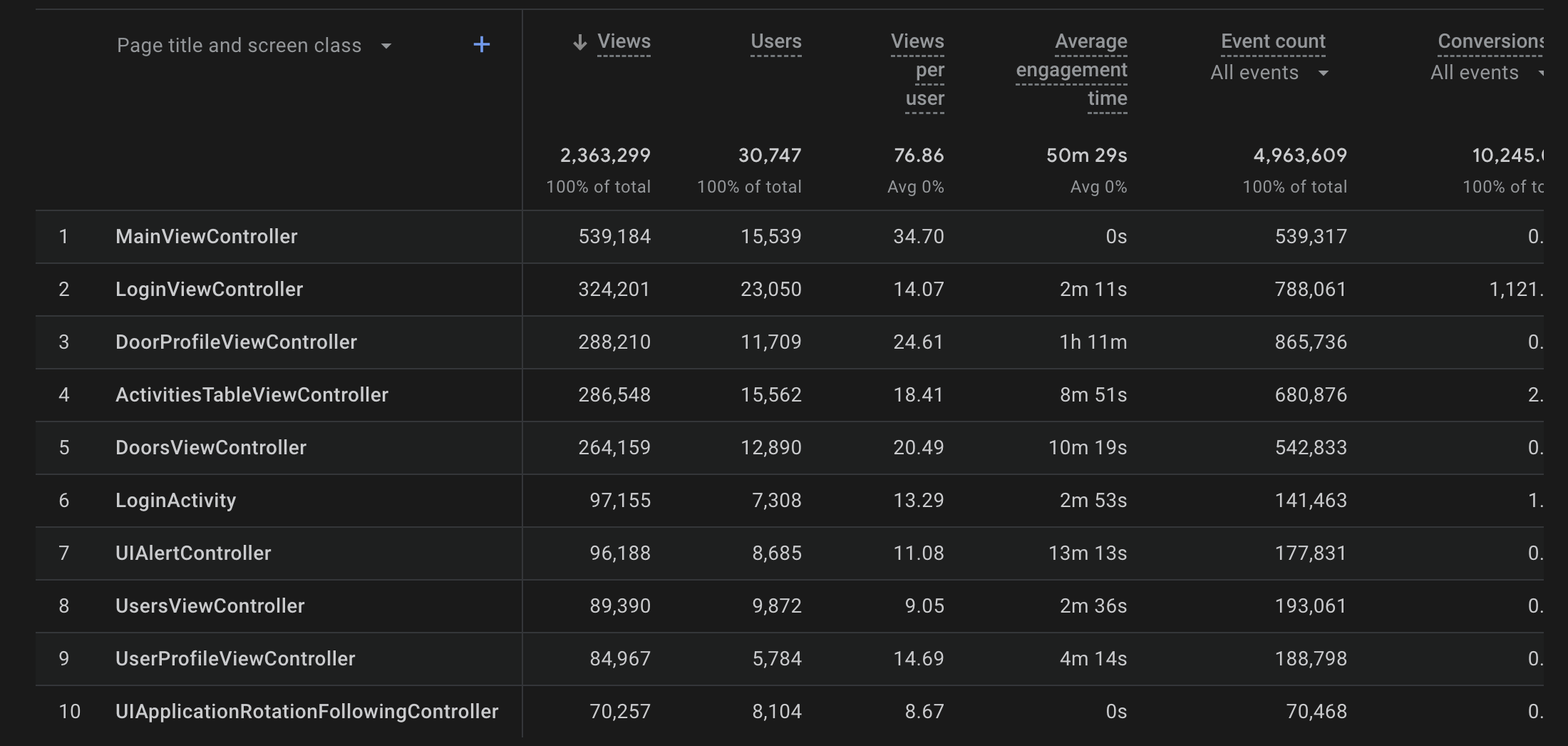Click the DoorProfileViewController entry
Image resolution: width=1568 pixels, height=746 pixels.
[236, 342]
